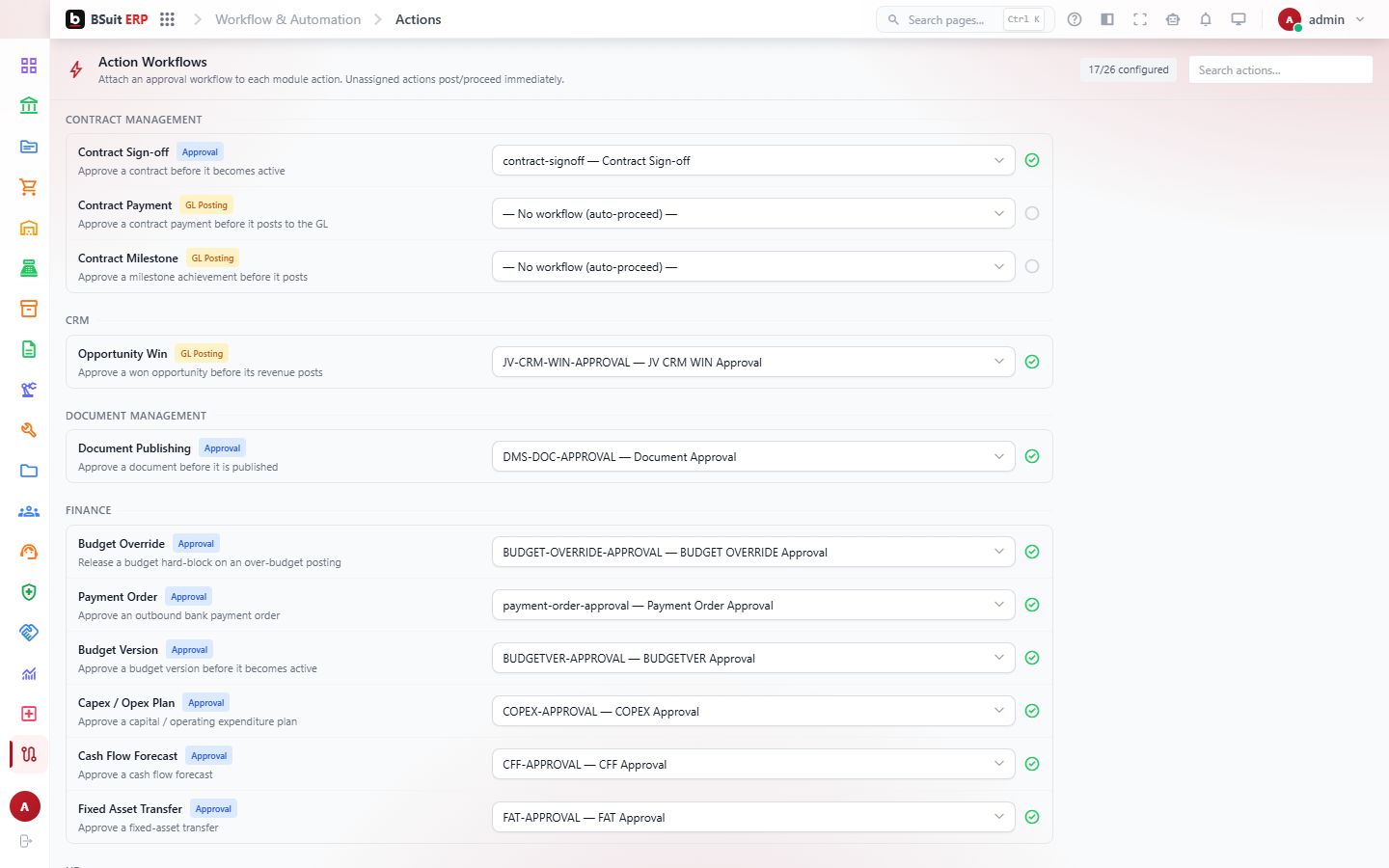Open the Contract Payment workflow dropdown
1389x868 pixels.
click(753, 213)
